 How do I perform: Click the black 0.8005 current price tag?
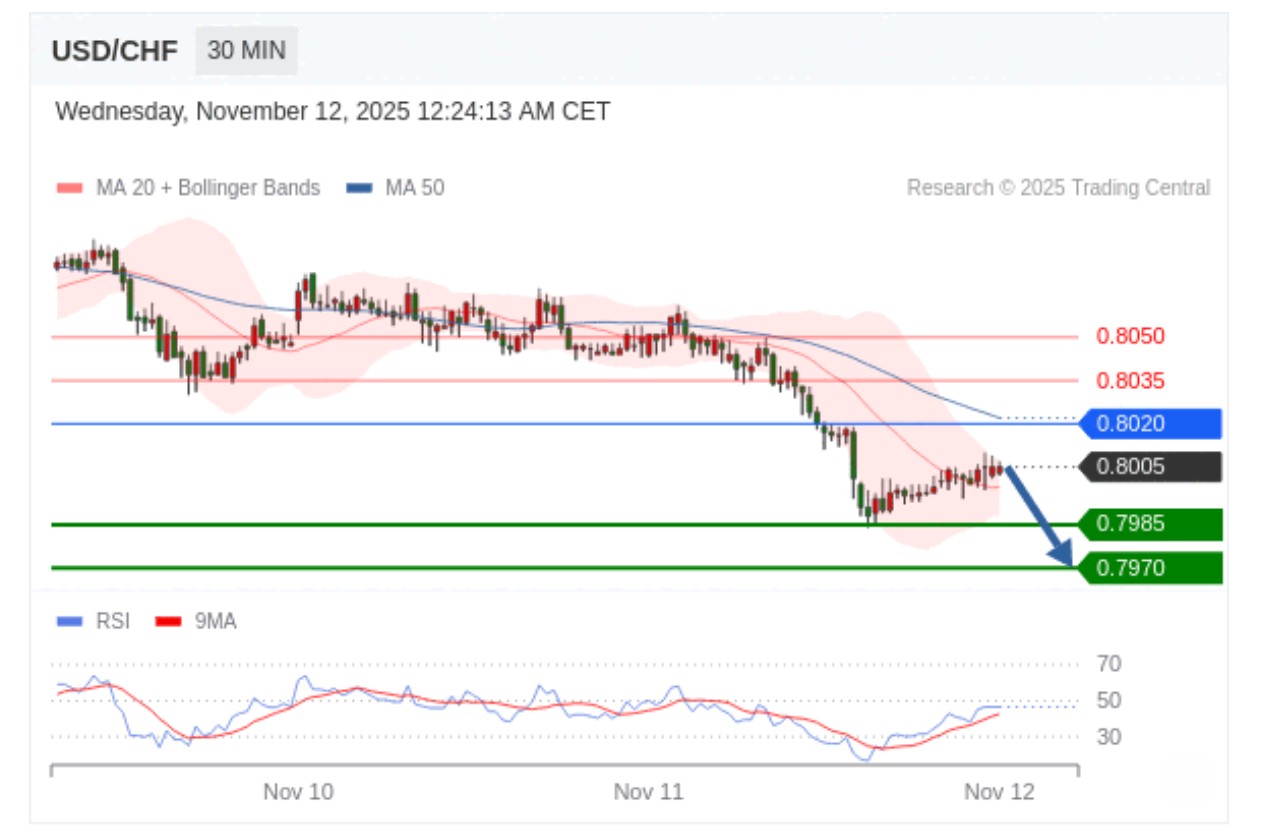click(1150, 467)
